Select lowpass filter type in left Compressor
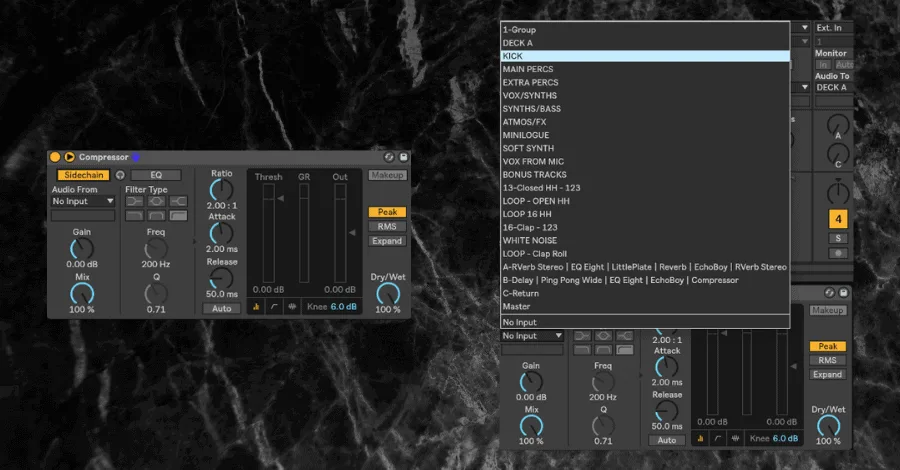The width and height of the screenshot is (900, 470). pyautogui.click(x=134, y=215)
